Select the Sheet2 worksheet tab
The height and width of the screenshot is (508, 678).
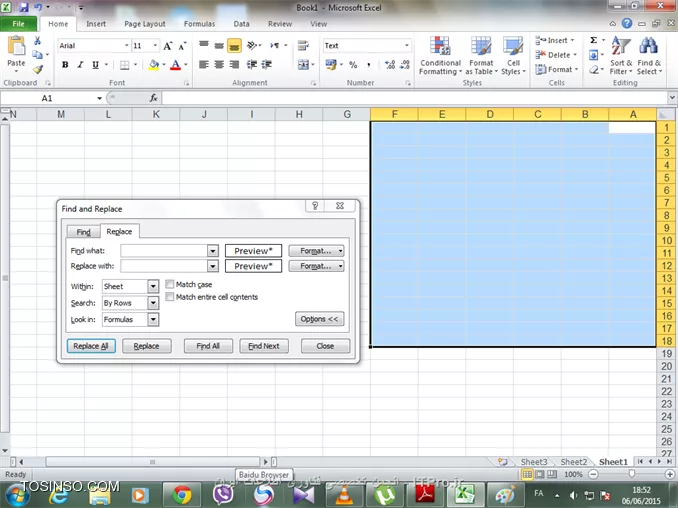[573, 462]
